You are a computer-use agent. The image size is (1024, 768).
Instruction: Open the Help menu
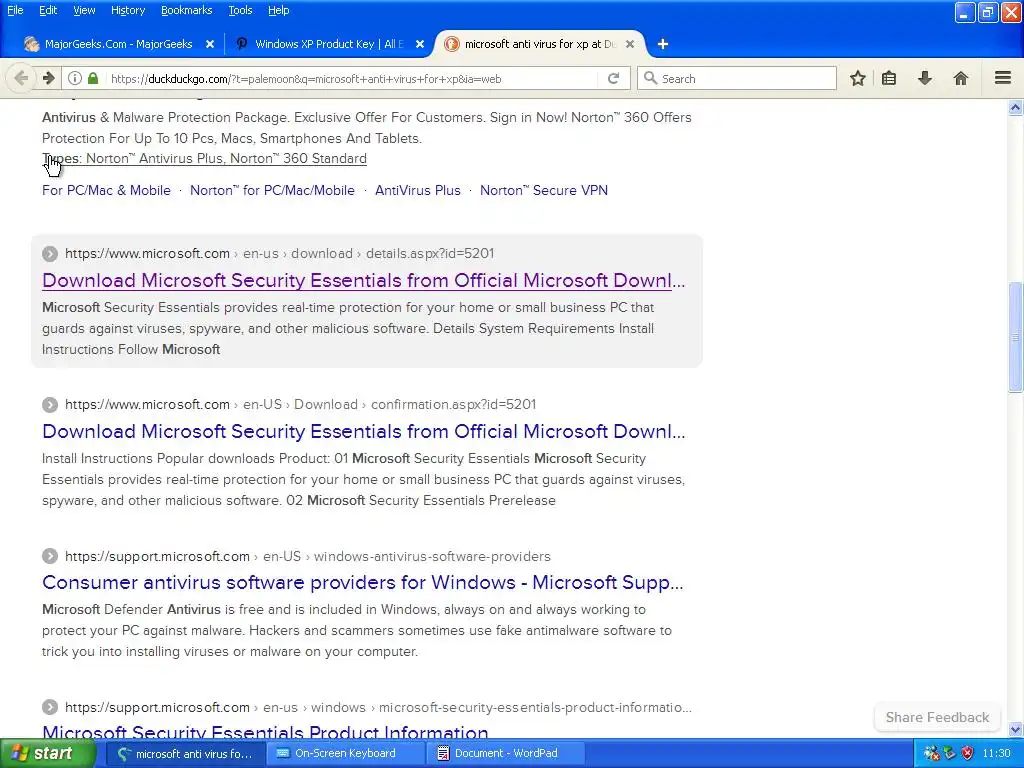click(279, 10)
